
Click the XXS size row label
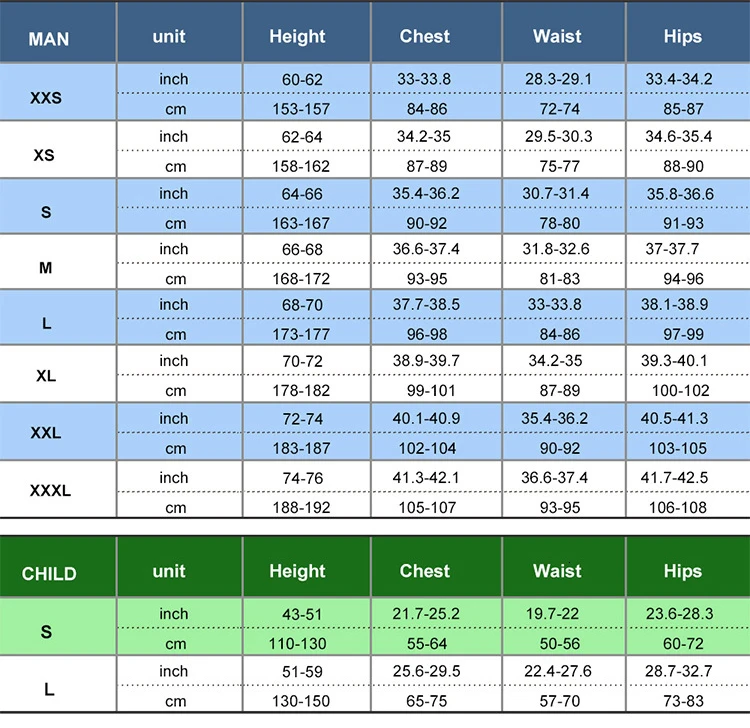pyautogui.click(x=45, y=99)
